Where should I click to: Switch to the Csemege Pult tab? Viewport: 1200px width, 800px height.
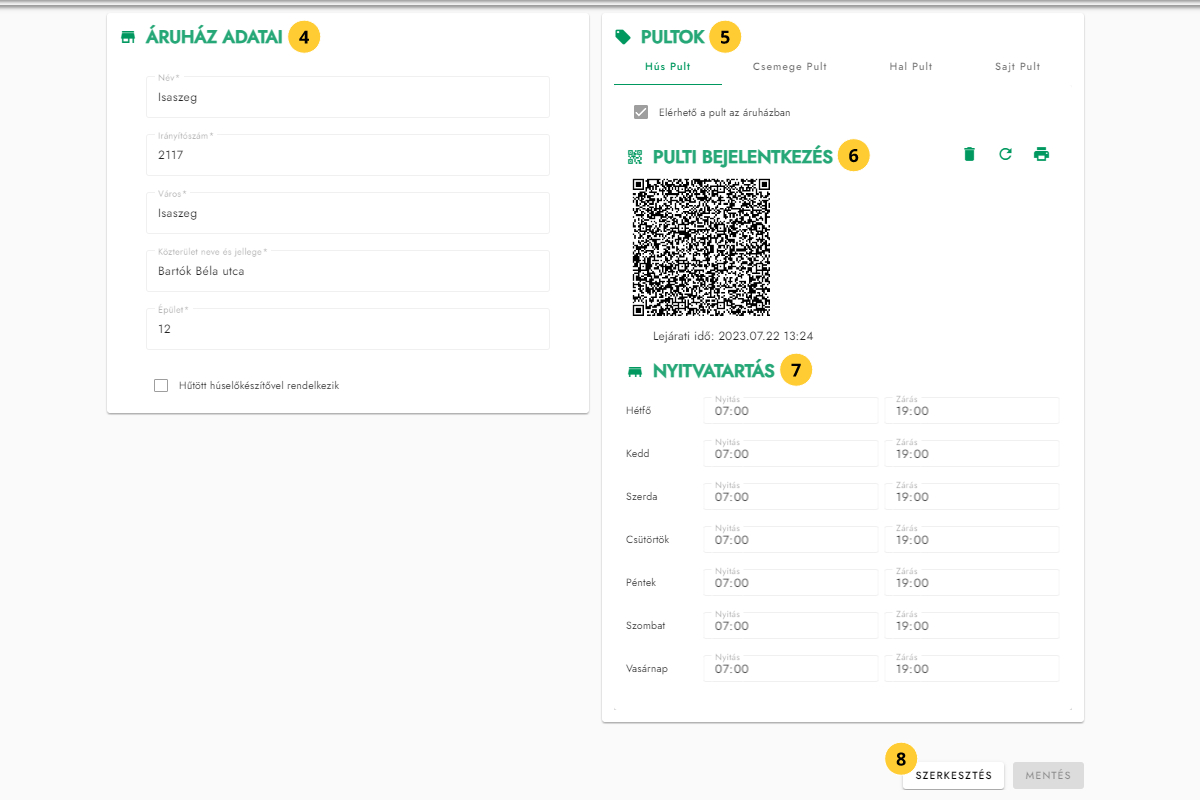[789, 67]
